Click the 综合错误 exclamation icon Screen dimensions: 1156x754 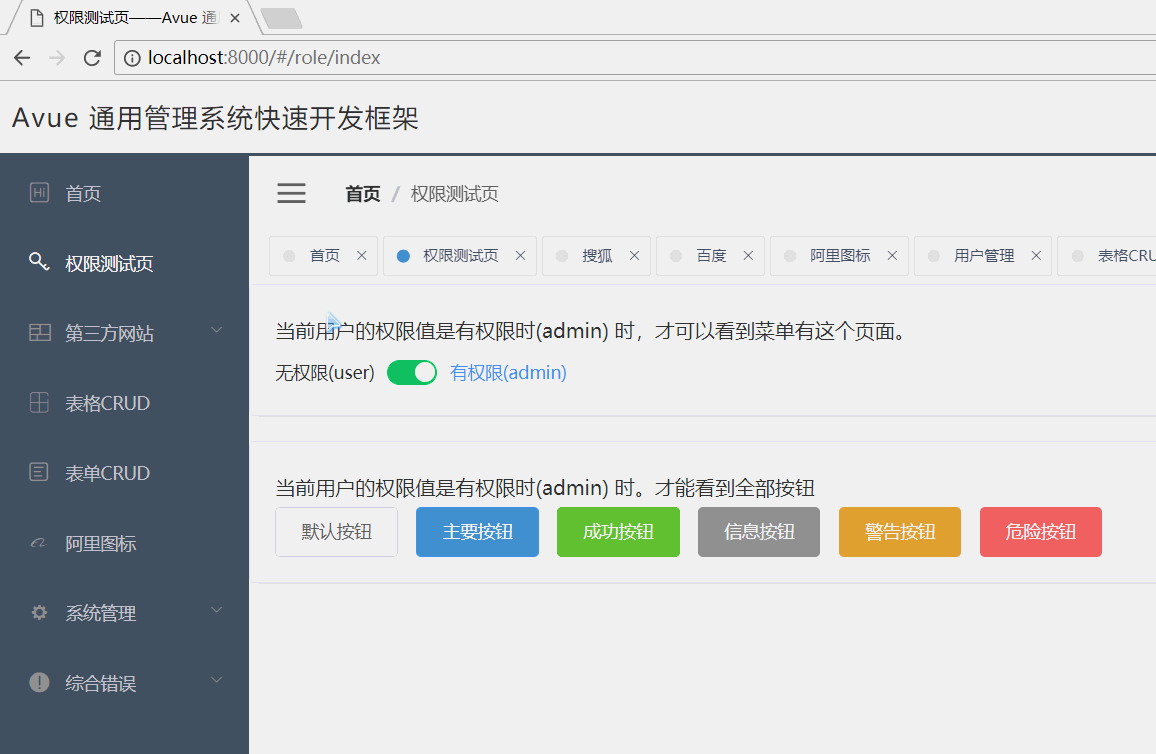click(x=39, y=683)
